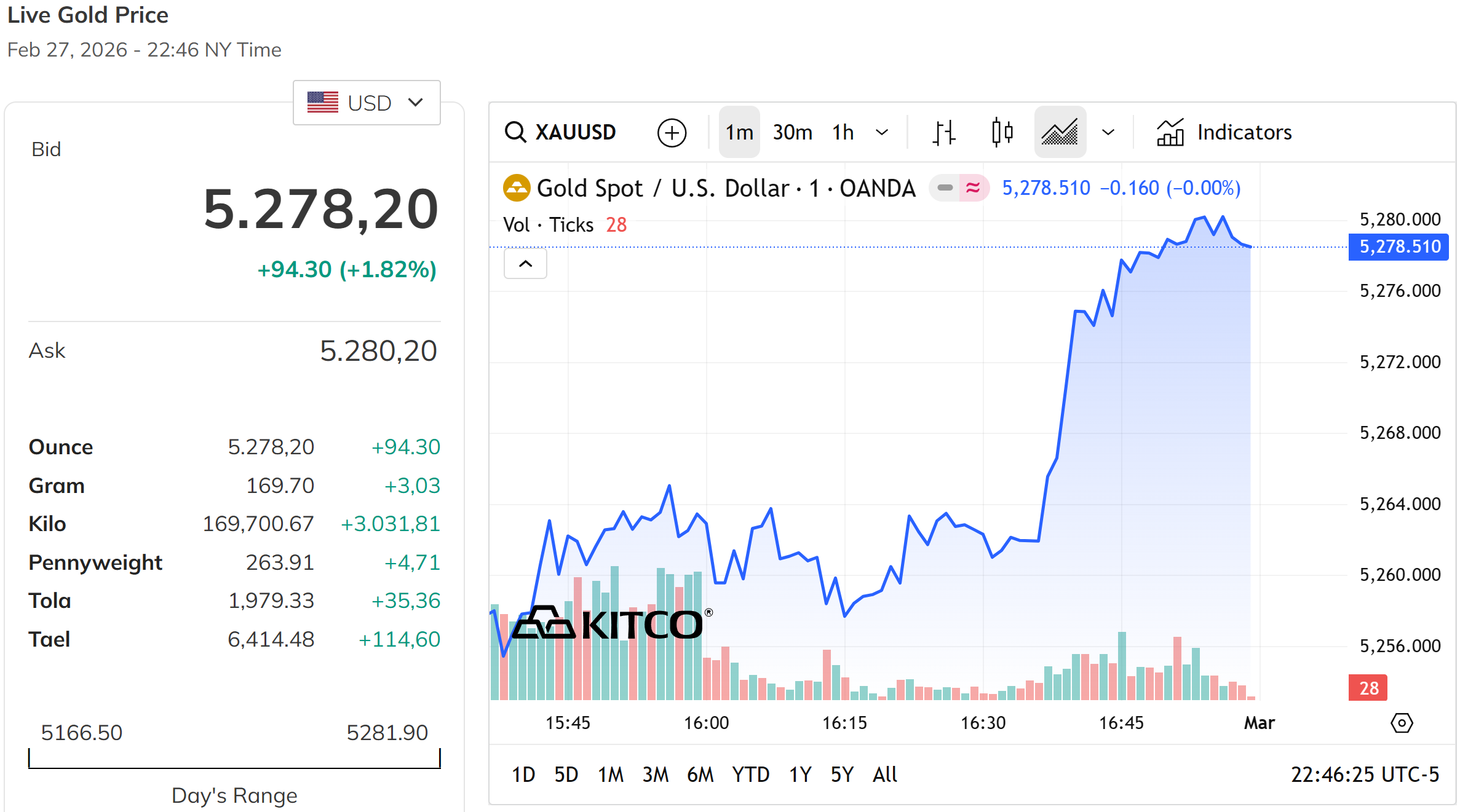Click the chart settings hexagon icon
The image size is (1460, 812).
[1402, 723]
